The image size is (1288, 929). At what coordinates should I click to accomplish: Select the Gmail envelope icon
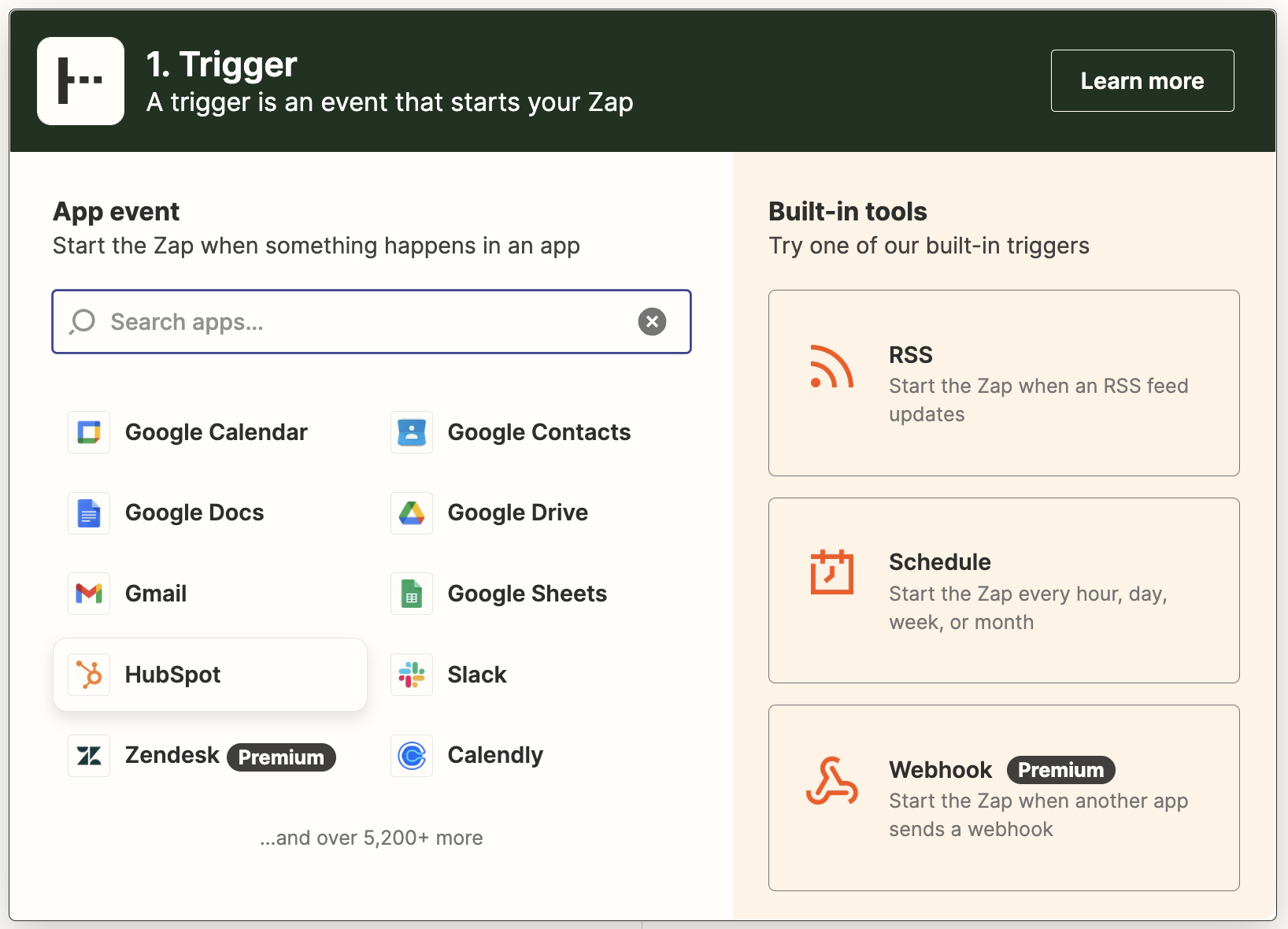point(89,594)
